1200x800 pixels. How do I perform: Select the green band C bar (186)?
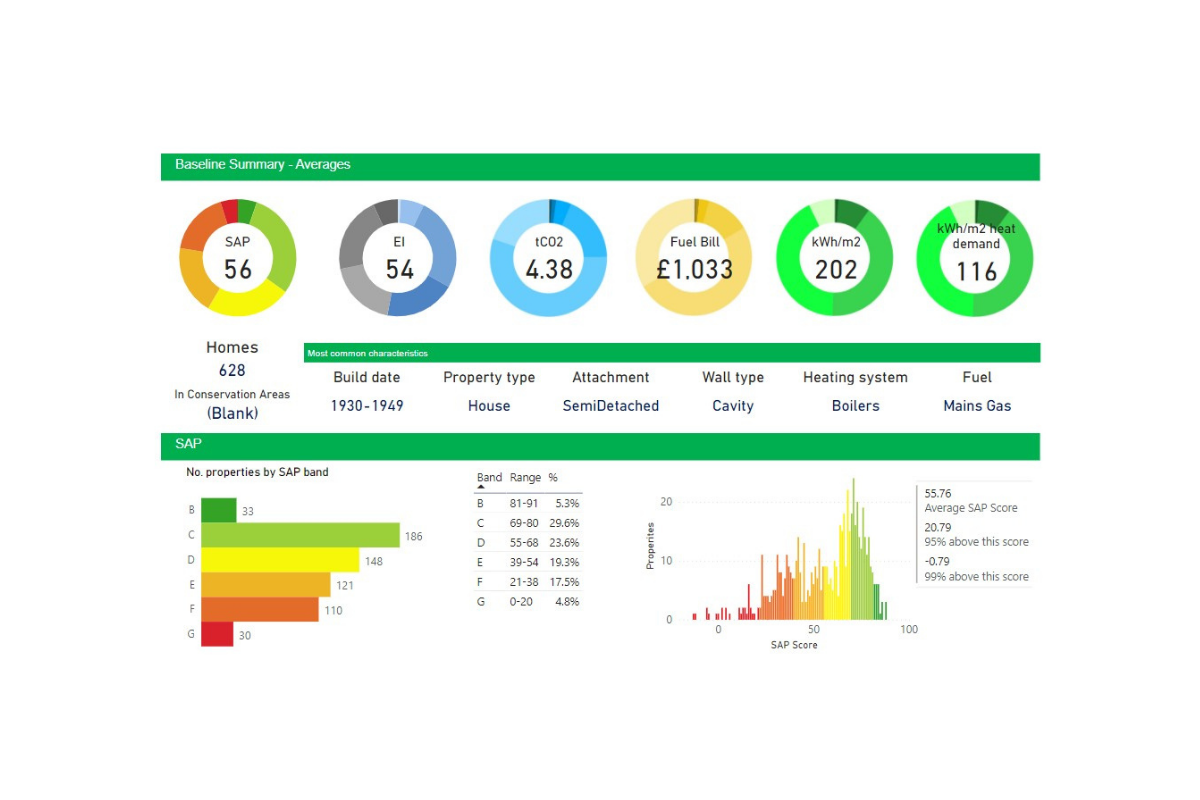pyautogui.click(x=300, y=536)
